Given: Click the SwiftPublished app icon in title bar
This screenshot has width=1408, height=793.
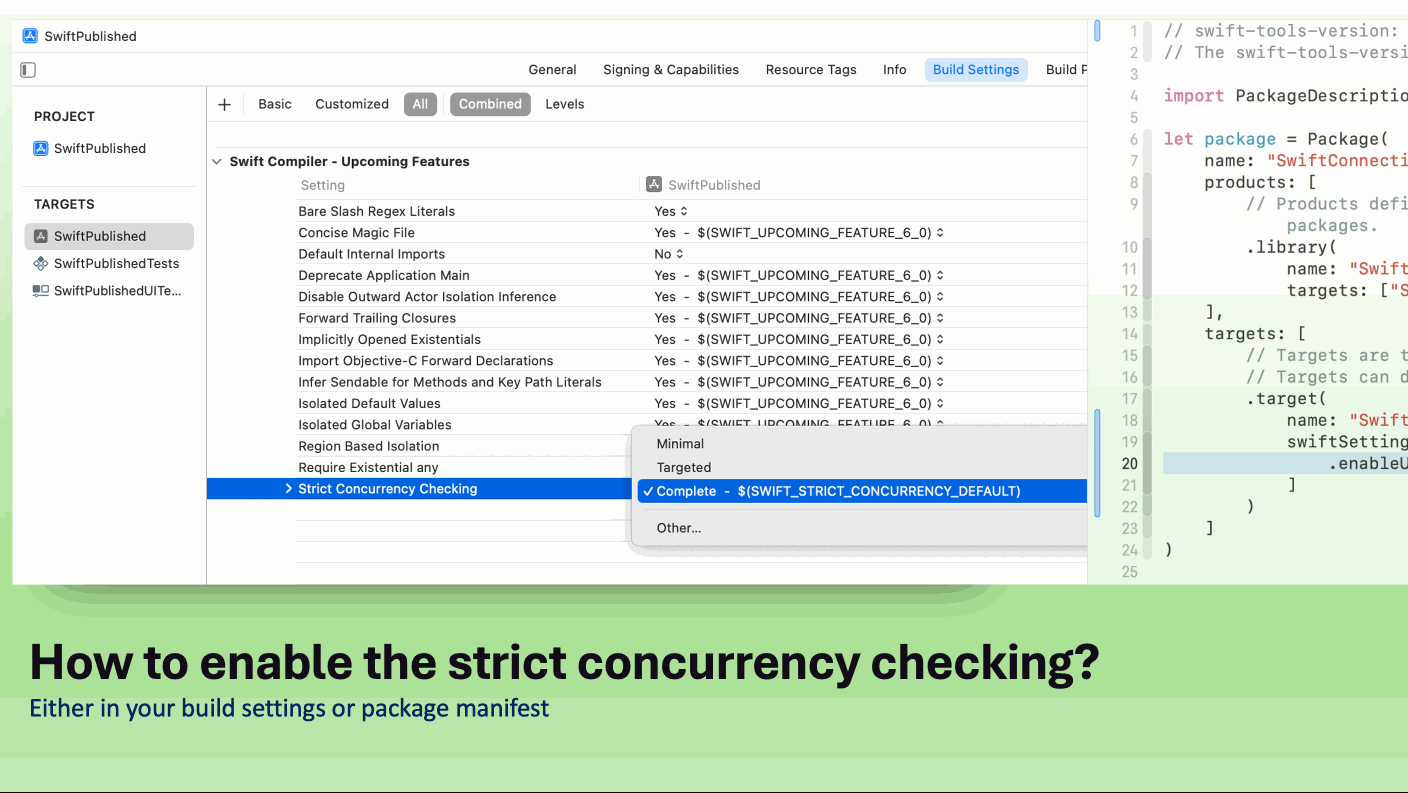Looking at the screenshot, I should coord(30,36).
